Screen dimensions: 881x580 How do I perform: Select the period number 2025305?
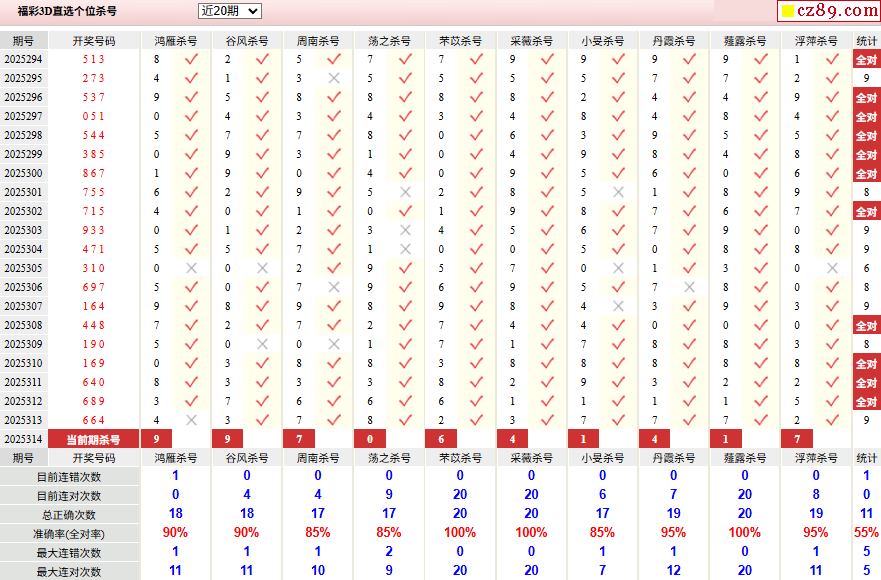(24, 268)
